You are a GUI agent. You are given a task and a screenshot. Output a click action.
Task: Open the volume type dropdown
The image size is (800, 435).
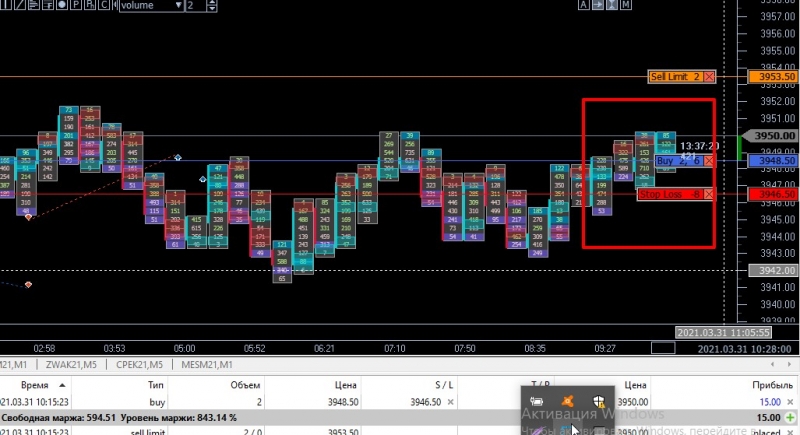(152, 5)
